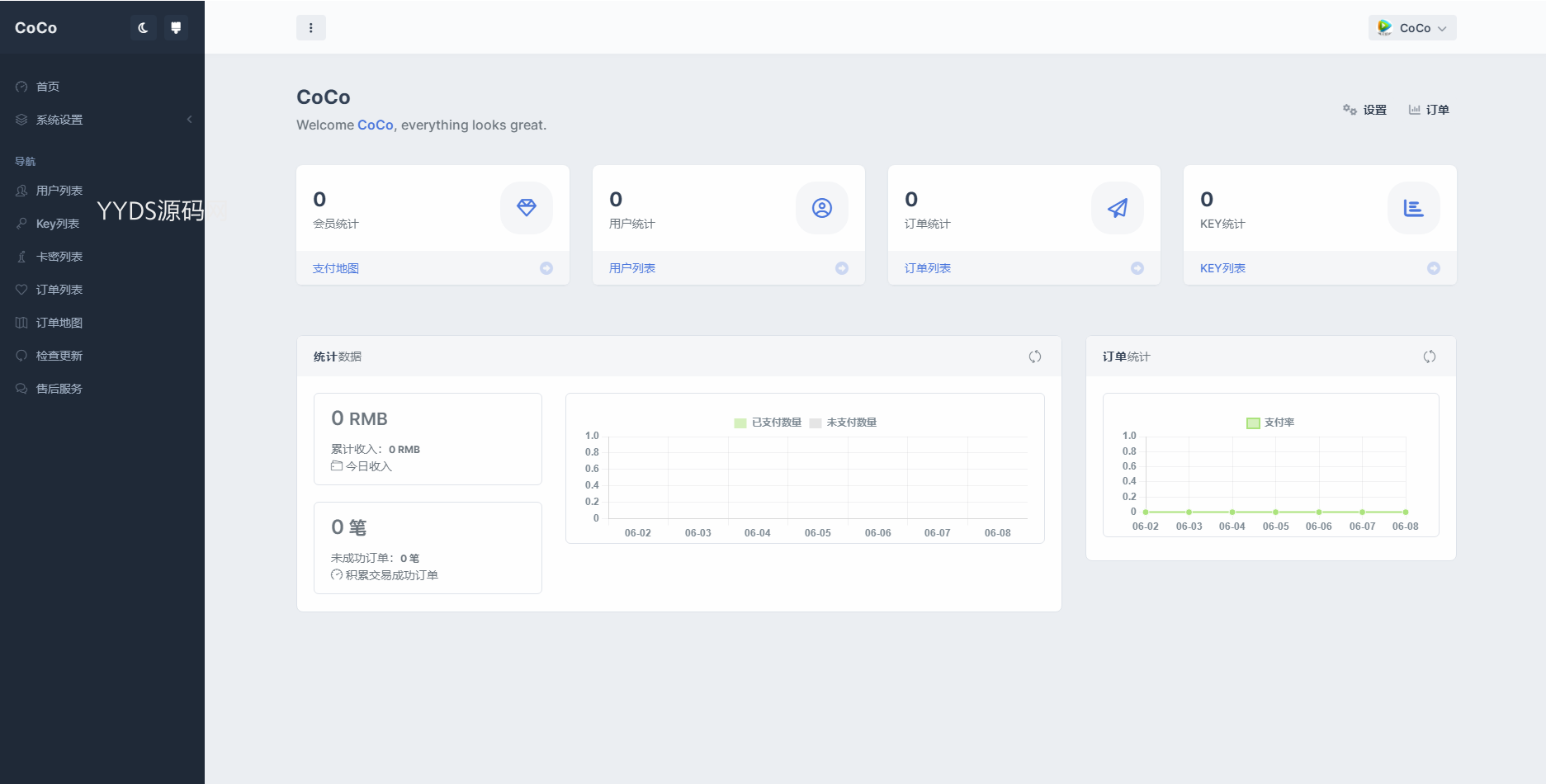Image resolution: width=1546 pixels, height=784 pixels.
Task: Toggle dark mode moon icon
Action: pyautogui.click(x=143, y=28)
